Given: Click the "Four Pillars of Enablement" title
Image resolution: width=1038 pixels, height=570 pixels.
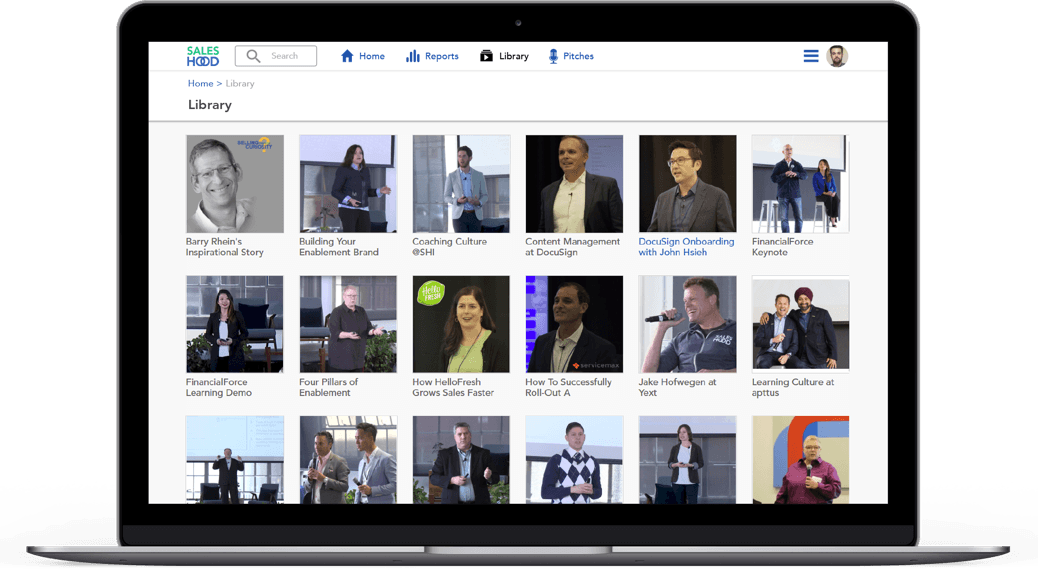Looking at the screenshot, I should click(x=328, y=387).
